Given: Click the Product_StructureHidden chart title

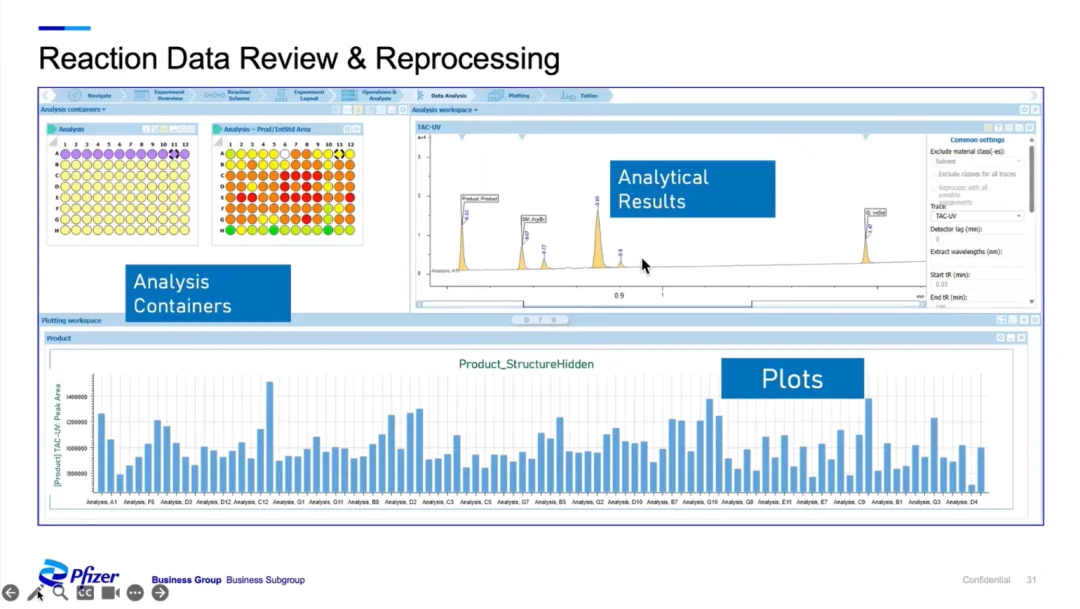Looking at the screenshot, I should tap(526, 364).
